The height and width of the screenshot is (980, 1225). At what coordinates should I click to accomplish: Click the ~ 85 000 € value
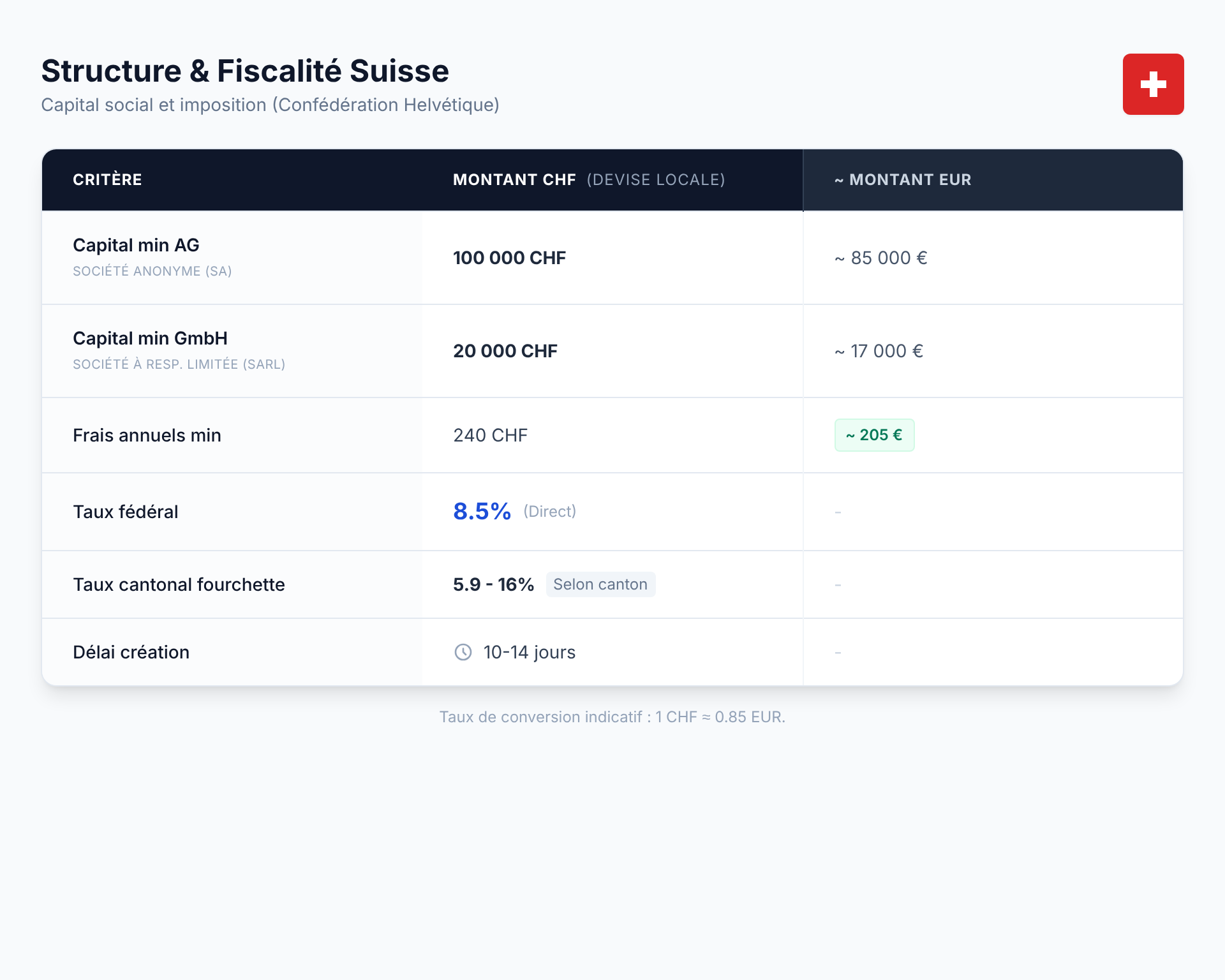(880, 258)
